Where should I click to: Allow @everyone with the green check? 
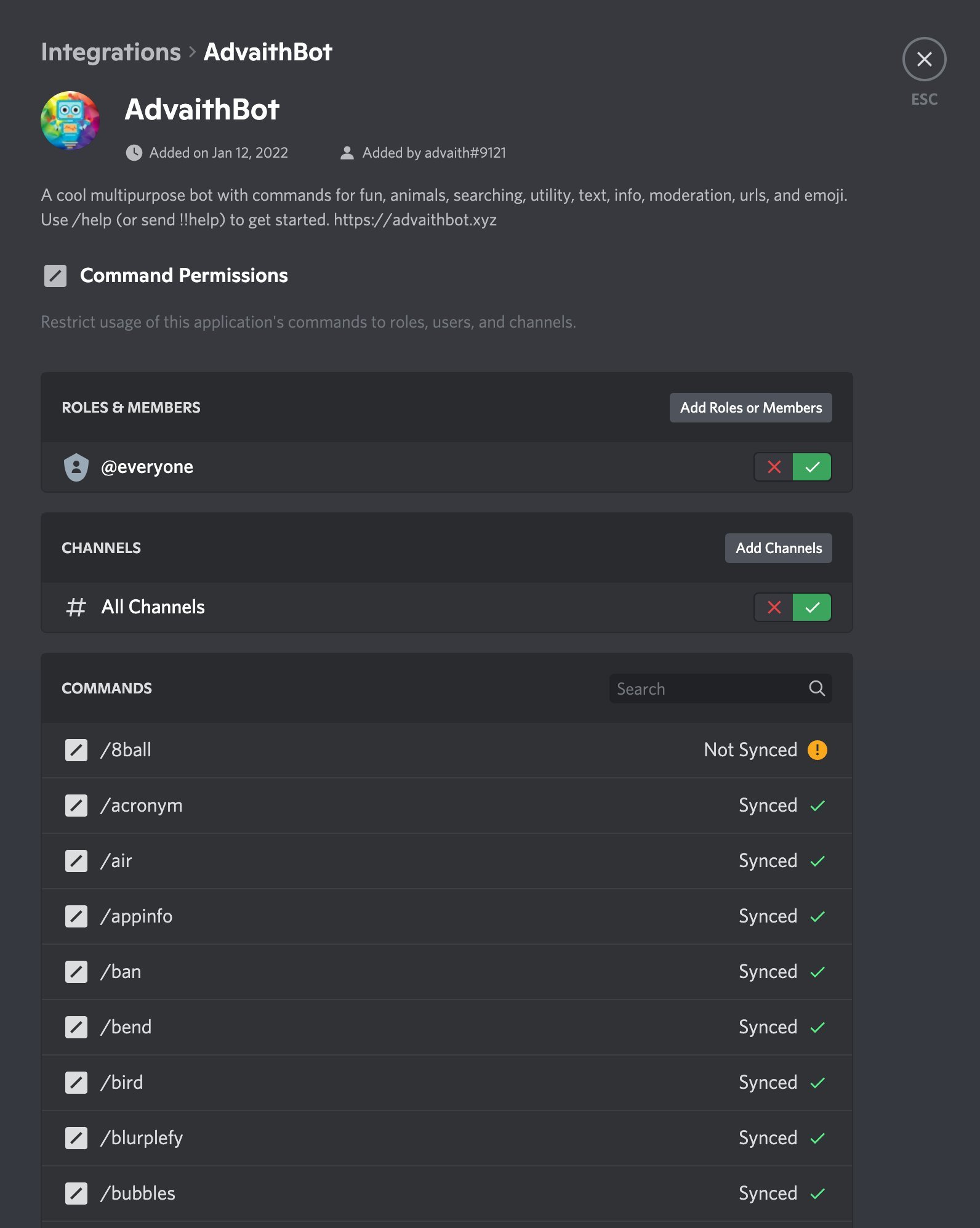click(x=812, y=467)
